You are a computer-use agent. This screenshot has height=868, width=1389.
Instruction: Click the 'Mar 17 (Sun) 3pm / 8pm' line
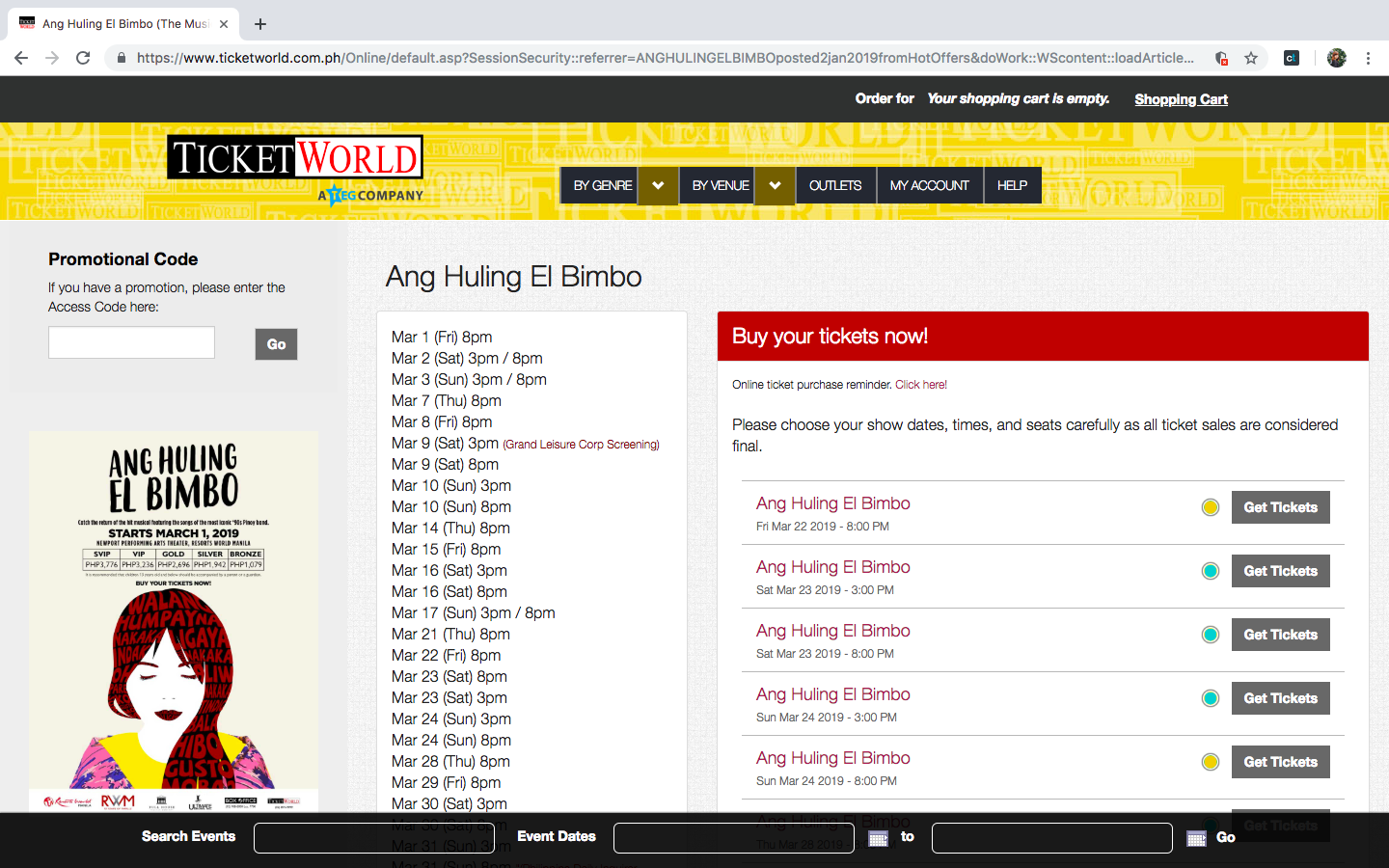[x=474, y=612]
